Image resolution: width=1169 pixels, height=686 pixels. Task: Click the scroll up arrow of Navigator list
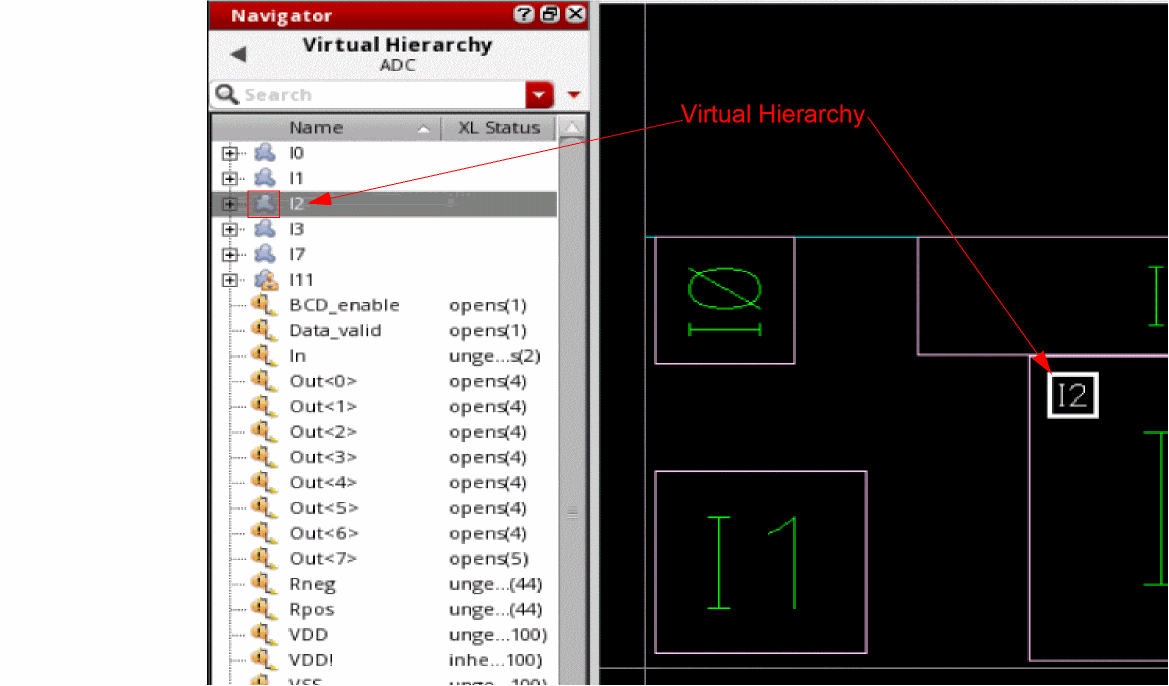click(x=572, y=128)
